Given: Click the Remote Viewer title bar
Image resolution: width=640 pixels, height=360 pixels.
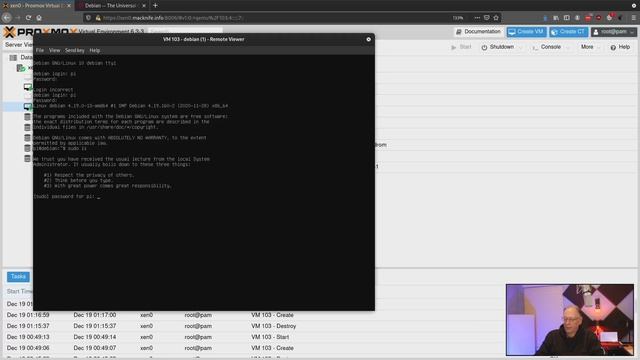Looking at the screenshot, I should [204, 39].
